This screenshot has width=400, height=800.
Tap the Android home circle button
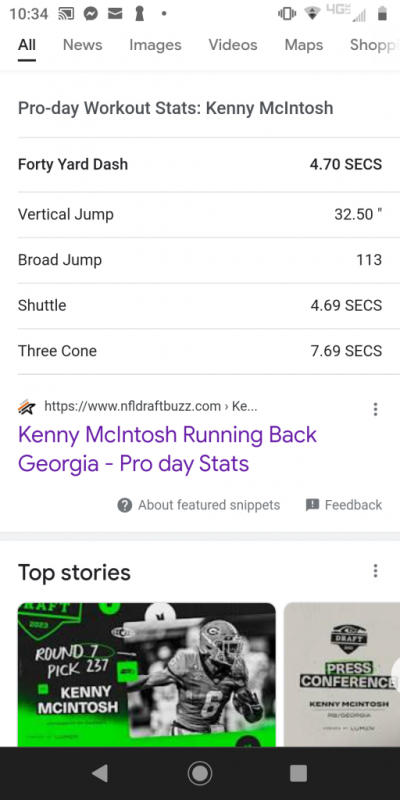coord(200,773)
